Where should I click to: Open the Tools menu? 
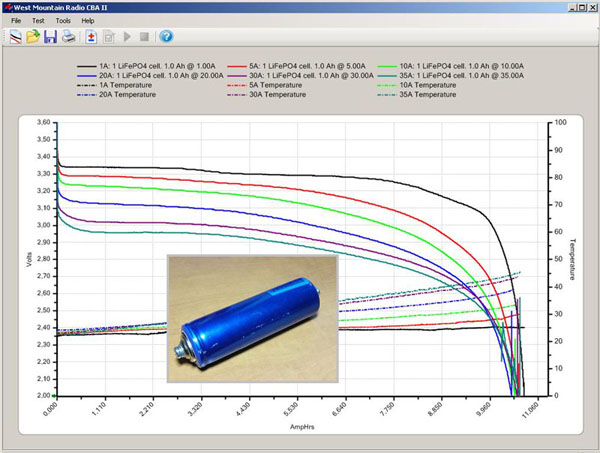click(x=63, y=20)
